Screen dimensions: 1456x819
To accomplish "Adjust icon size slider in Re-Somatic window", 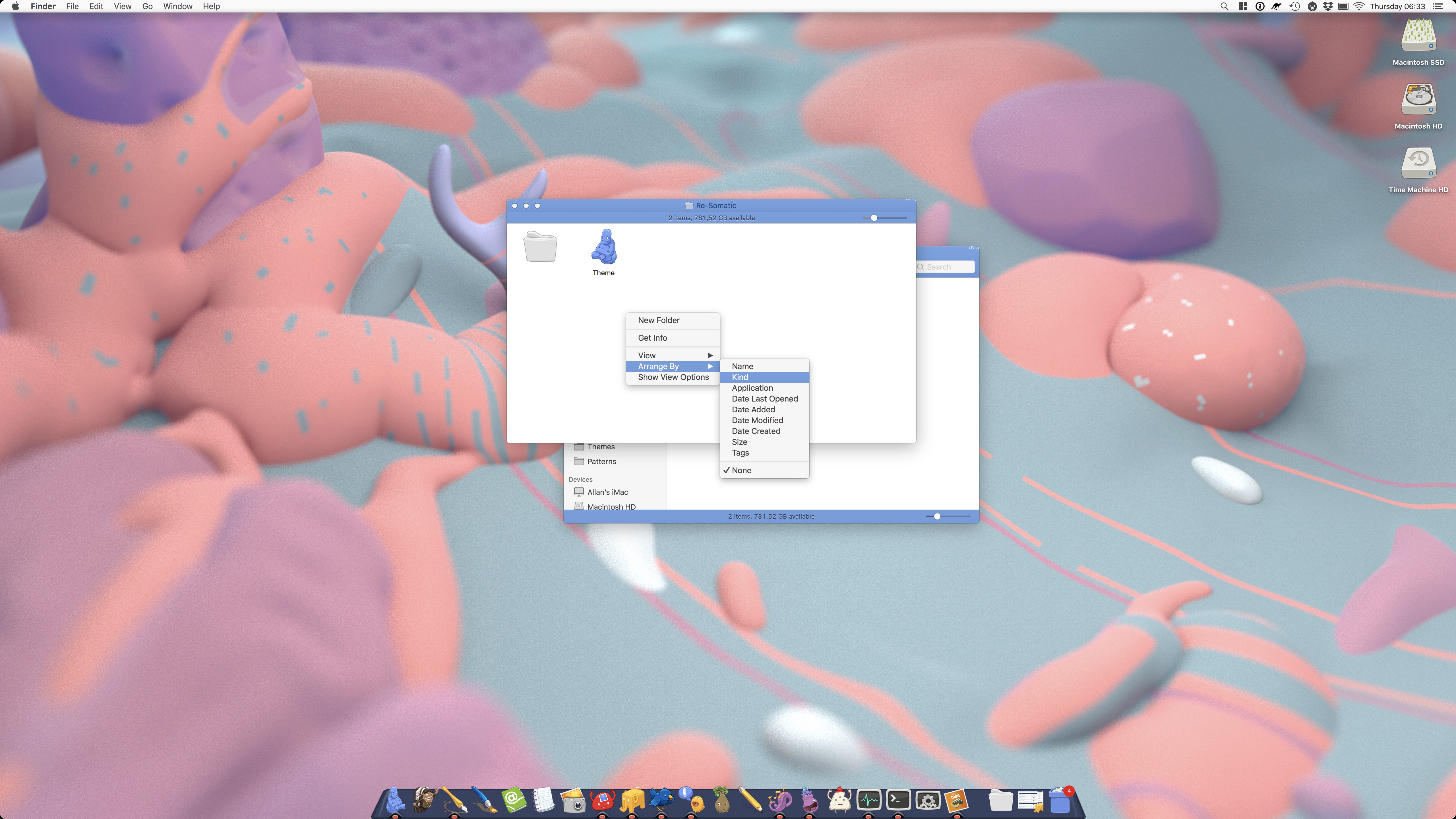I will click(874, 218).
